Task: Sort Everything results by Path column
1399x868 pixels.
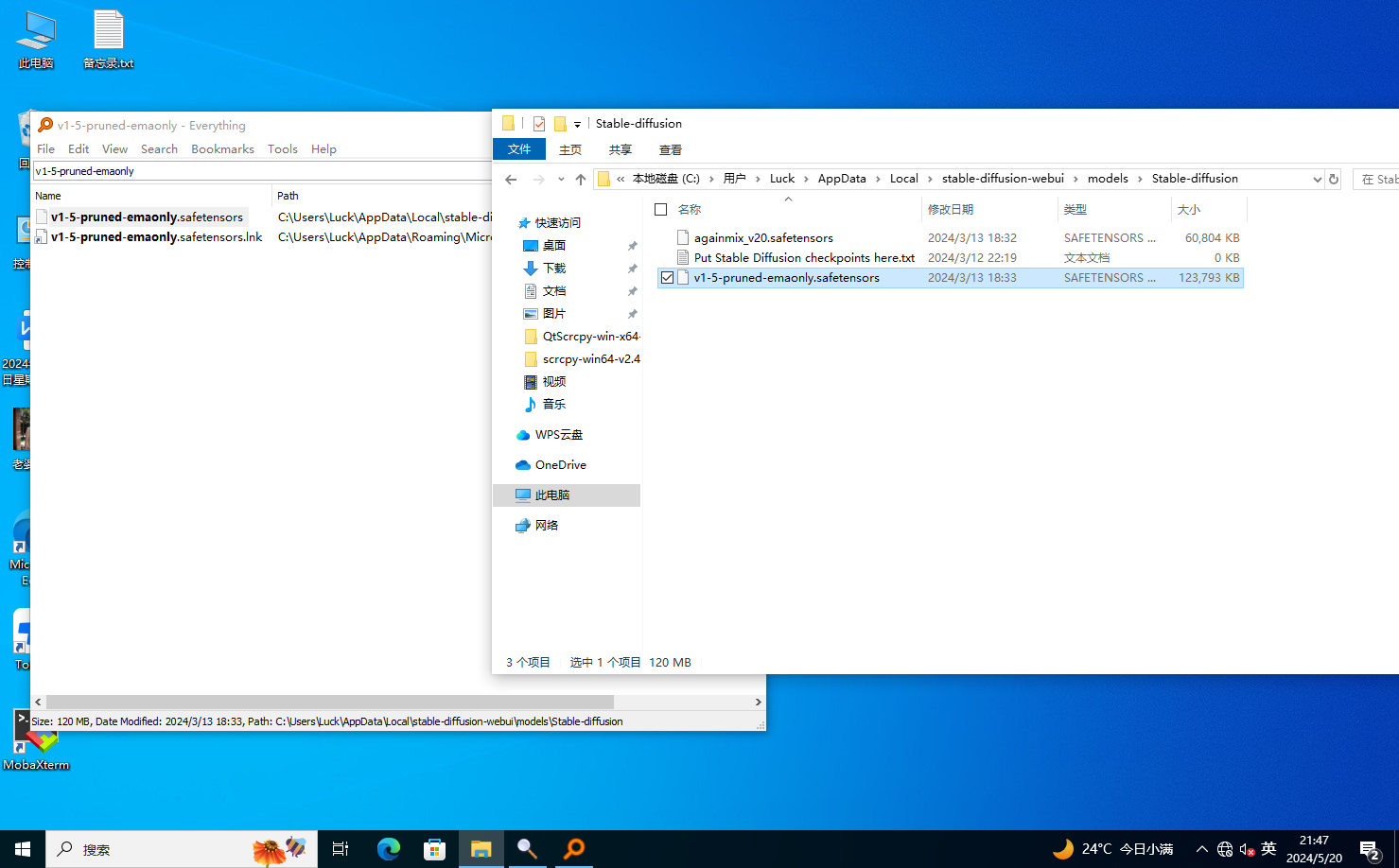Action: pyautogui.click(x=382, y=196)
